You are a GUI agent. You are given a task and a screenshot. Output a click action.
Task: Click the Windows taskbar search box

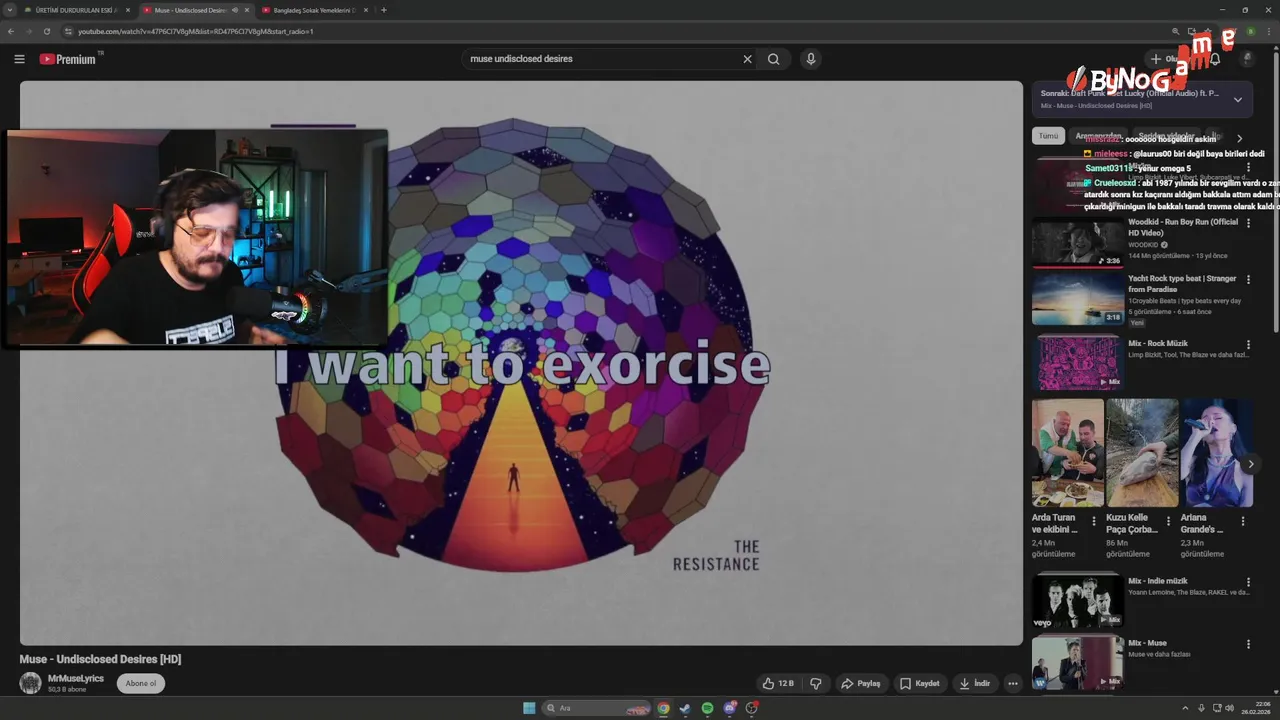coord(595,708)
